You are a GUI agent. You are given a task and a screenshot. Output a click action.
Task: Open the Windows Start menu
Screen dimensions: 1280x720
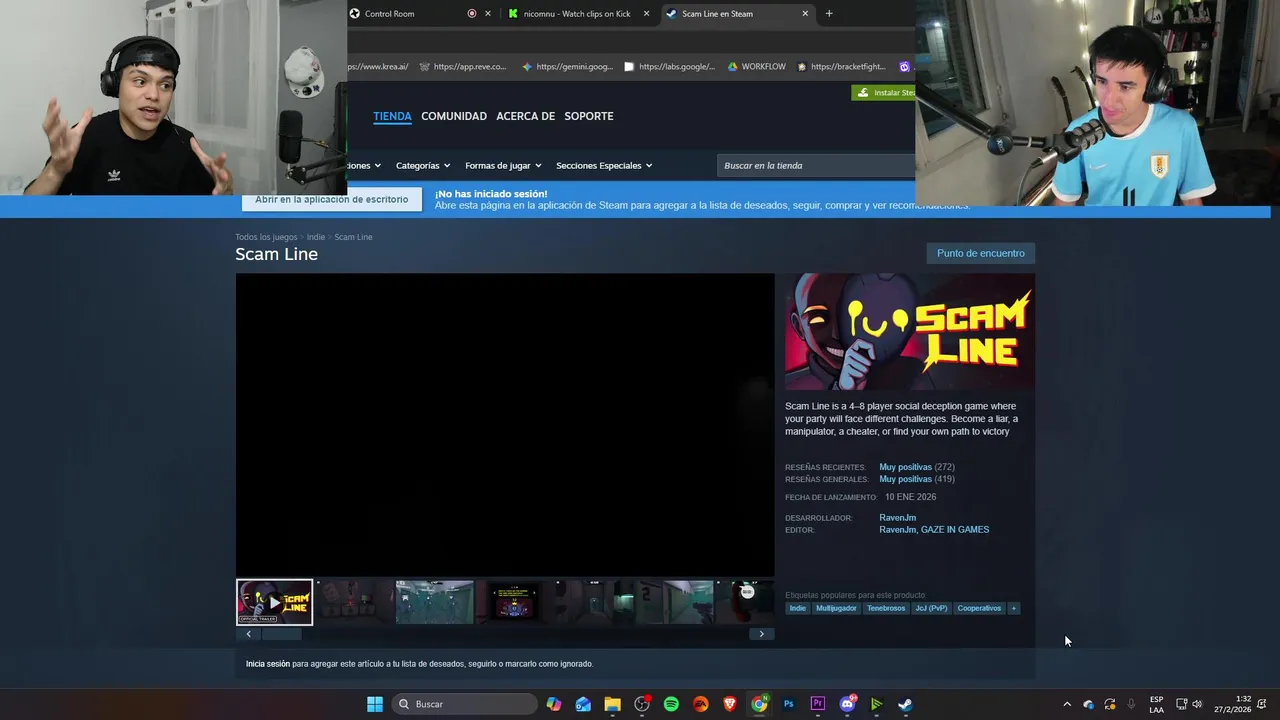click(x=374, y=704)
